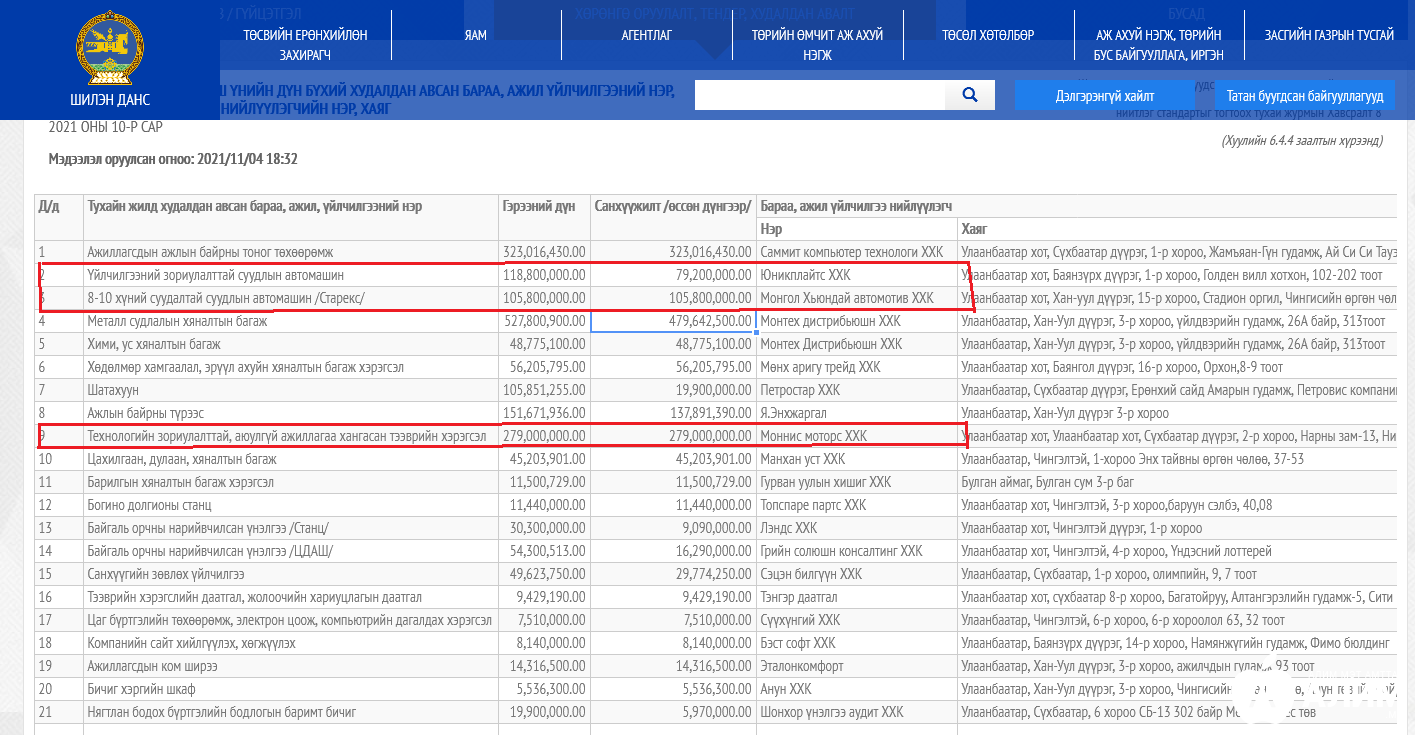Focus the search text field

tap(820, 95)
